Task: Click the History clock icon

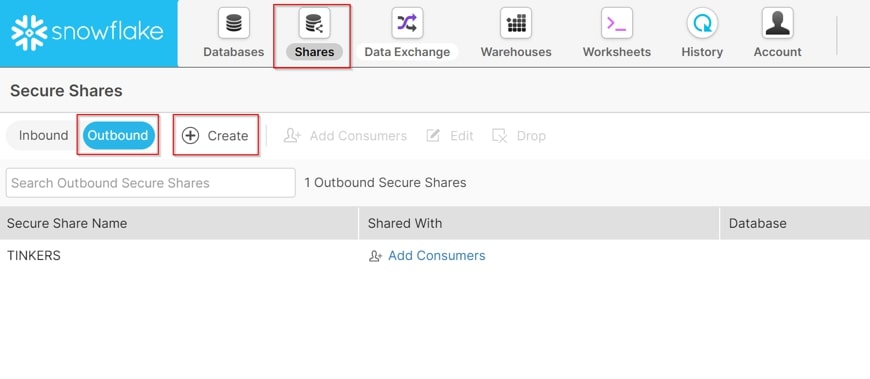Action: pos(702,23)
